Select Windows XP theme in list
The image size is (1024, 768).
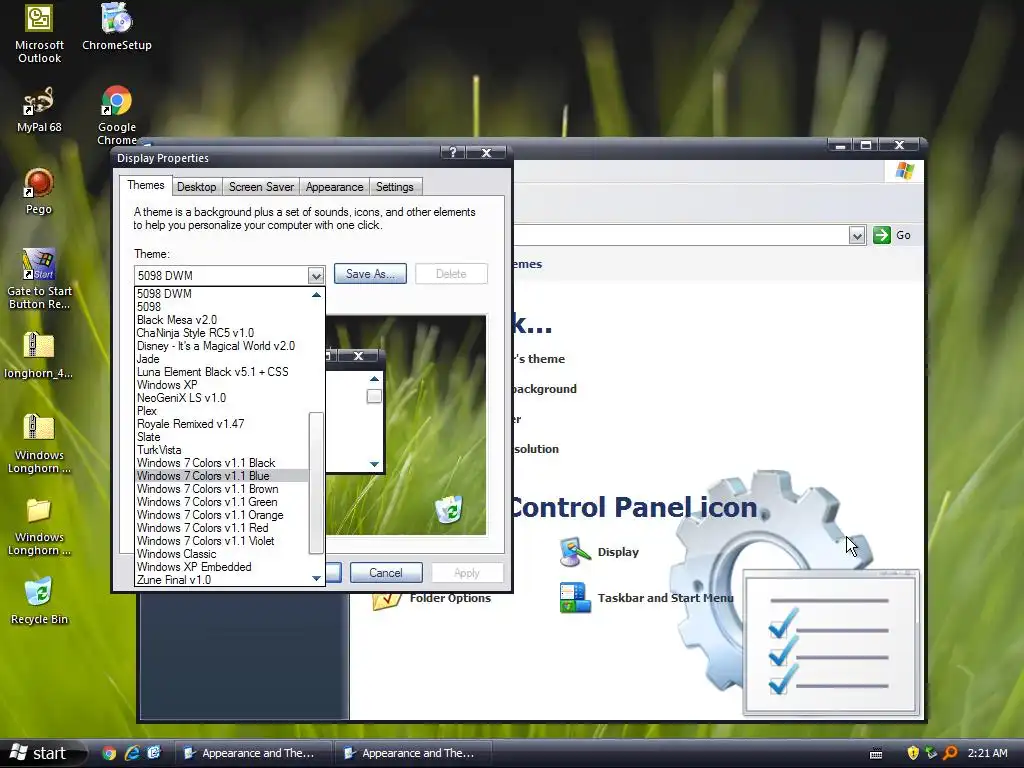[x=222, y=385]
